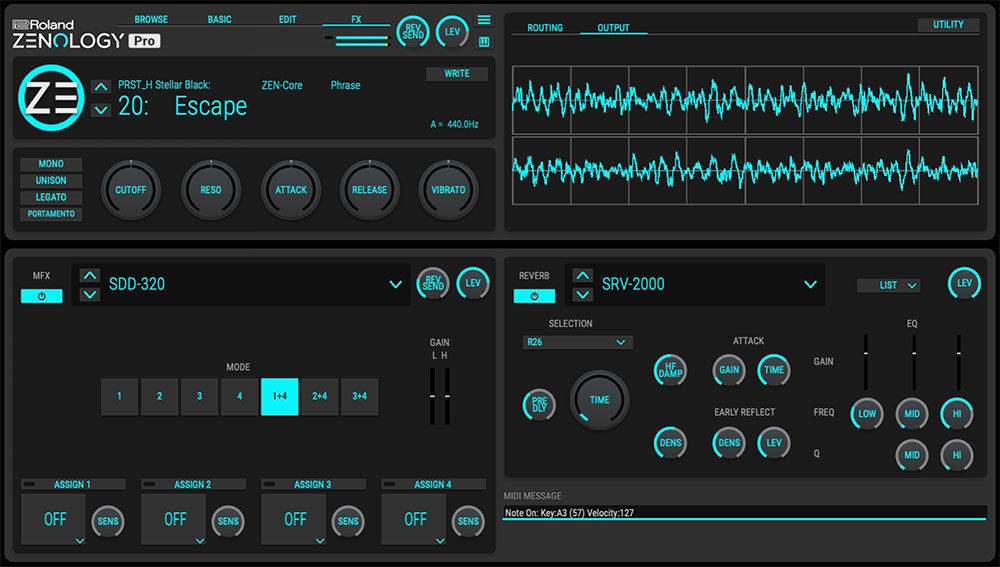Screen dimensions: 1000x567
Task: Open the SRV-2000 reverb type dropdown
Action: point(810,284)
